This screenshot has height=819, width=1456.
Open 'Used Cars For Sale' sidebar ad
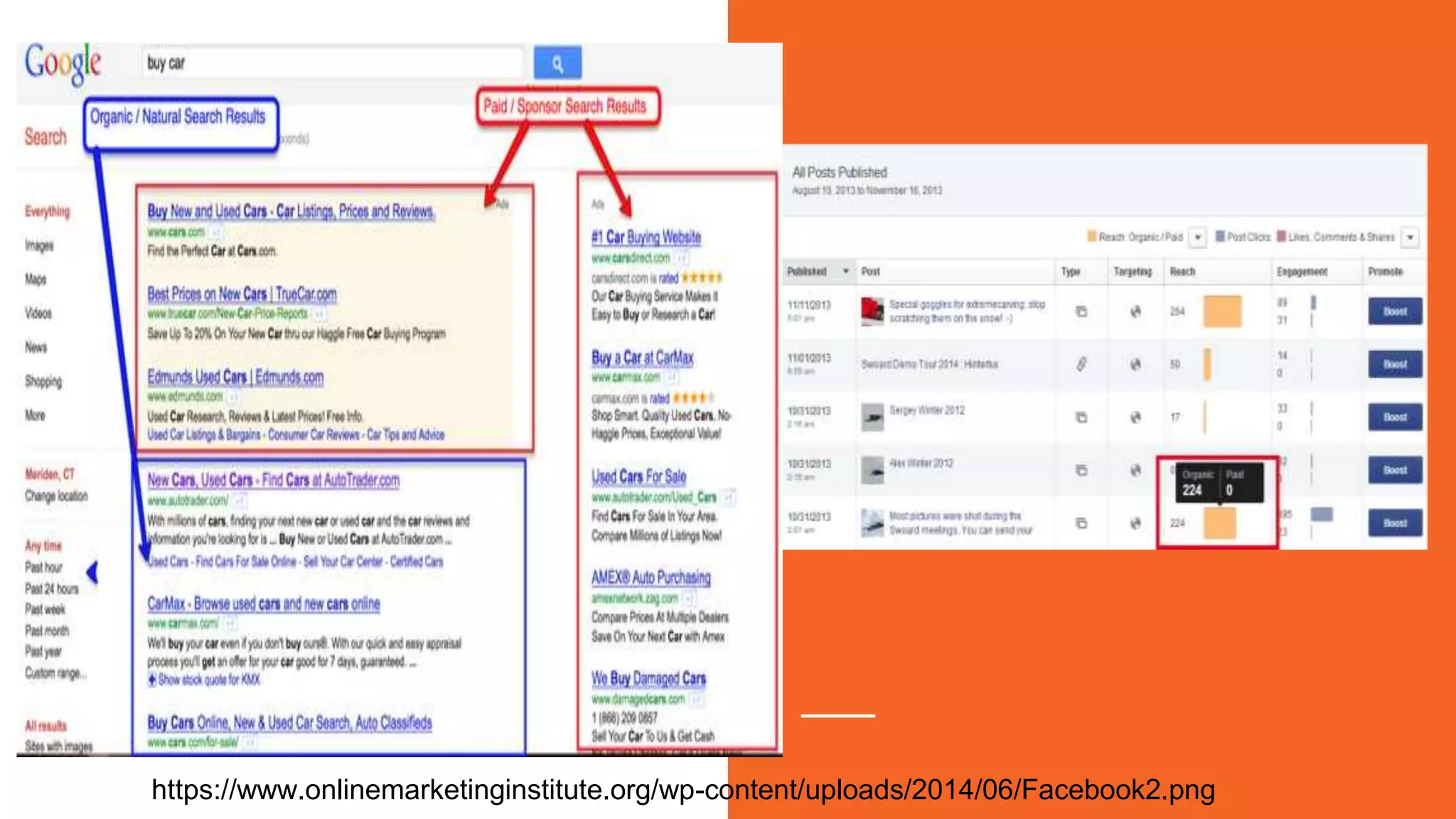coord(639,476)
